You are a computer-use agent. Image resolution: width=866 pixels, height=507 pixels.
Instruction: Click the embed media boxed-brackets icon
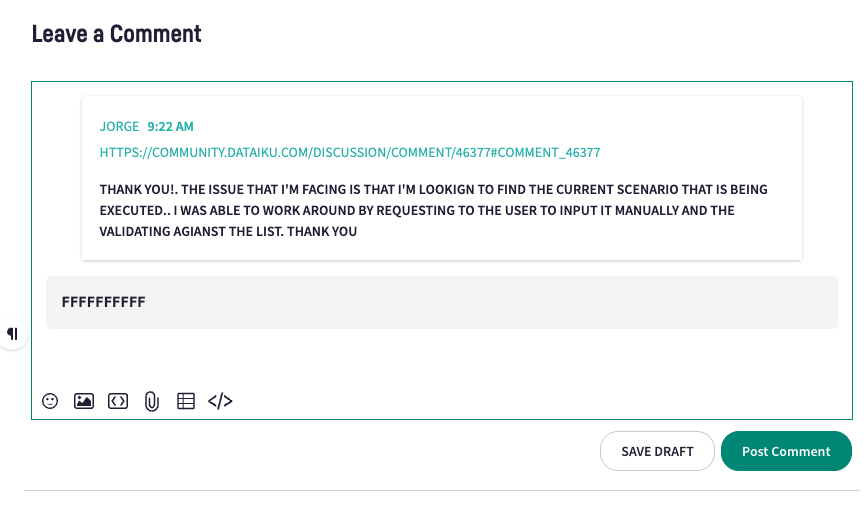(118, 401)
